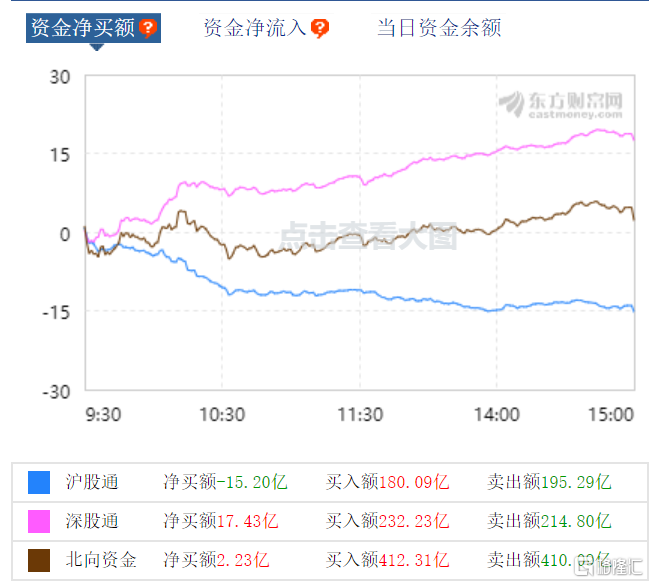Viewport: 649px width, 583px height.
Task: Click the pink 深股通 color swatch
Action: (39, 521)
